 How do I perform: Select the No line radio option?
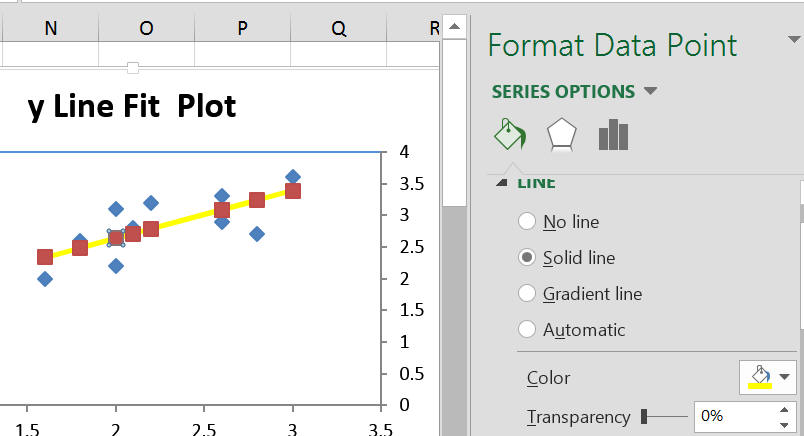pos(527,222)
